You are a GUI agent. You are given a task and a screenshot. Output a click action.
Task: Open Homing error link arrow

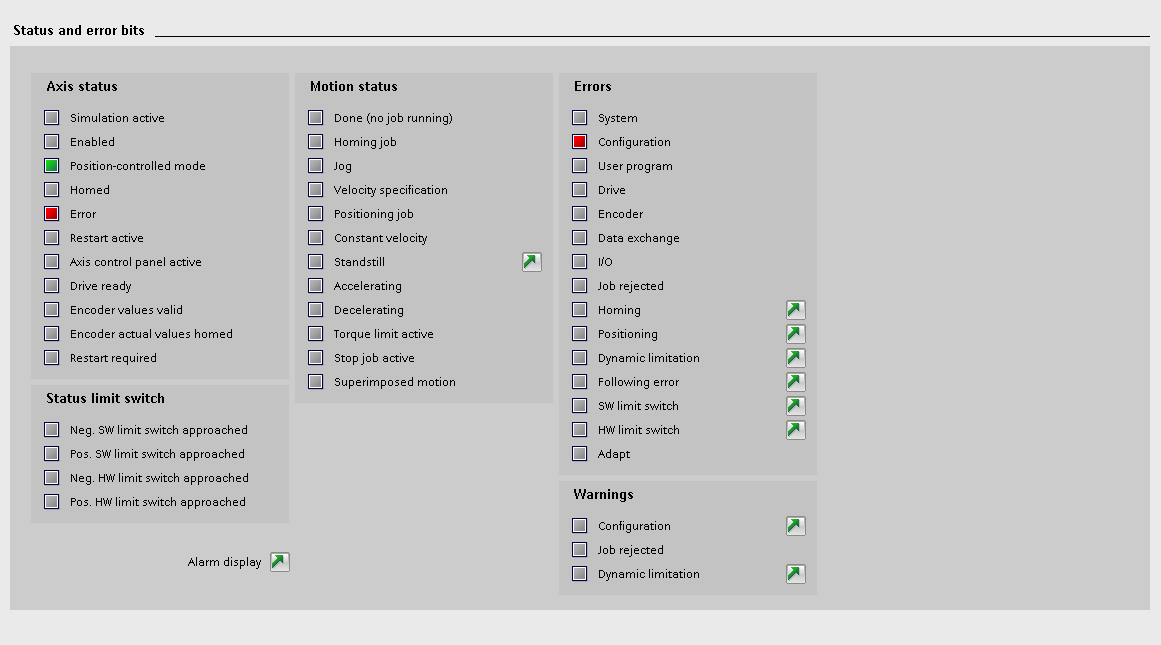pyautogui.click(x=796, y=310)
